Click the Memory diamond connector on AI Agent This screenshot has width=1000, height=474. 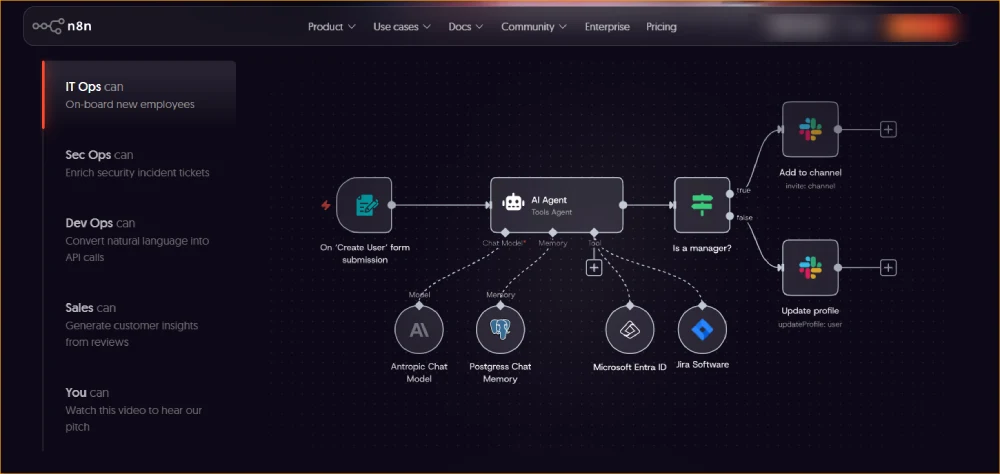[552, 232]
